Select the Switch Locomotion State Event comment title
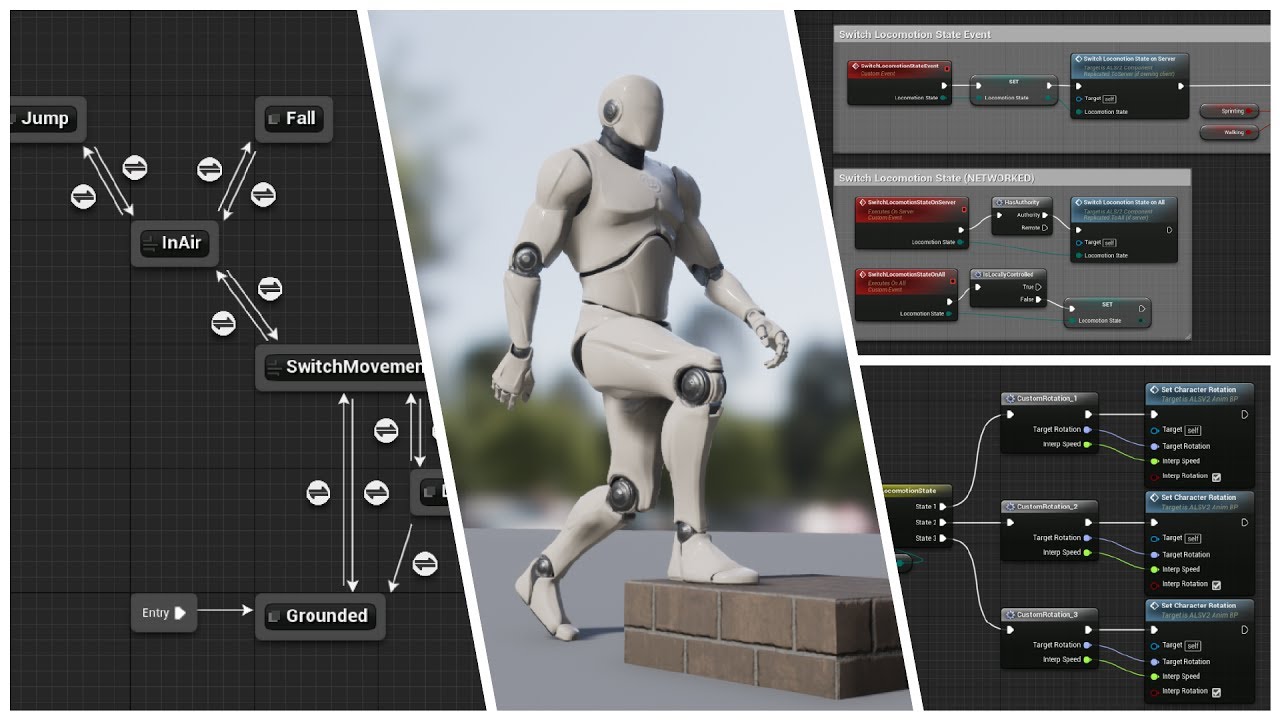 click(x=915, y=34)
